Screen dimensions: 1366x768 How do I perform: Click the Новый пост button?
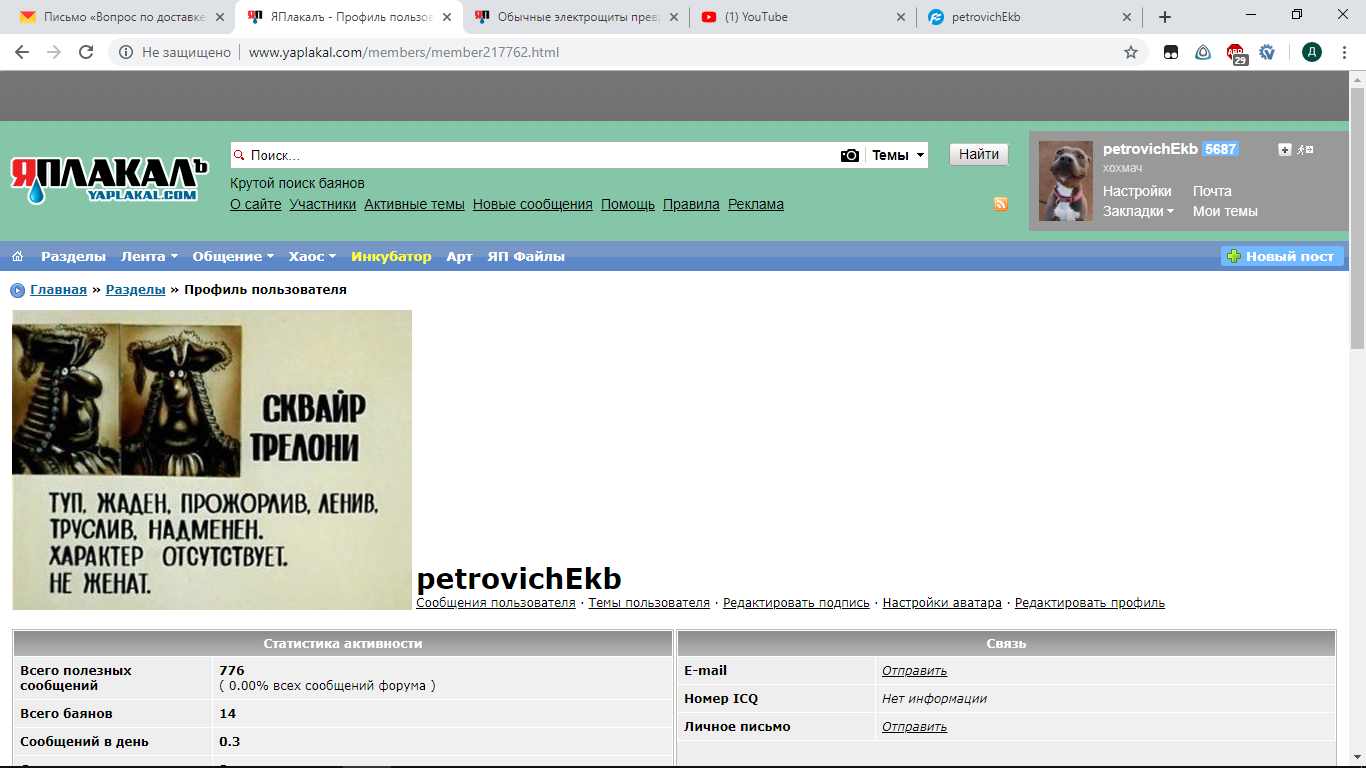click(1281, 257)
